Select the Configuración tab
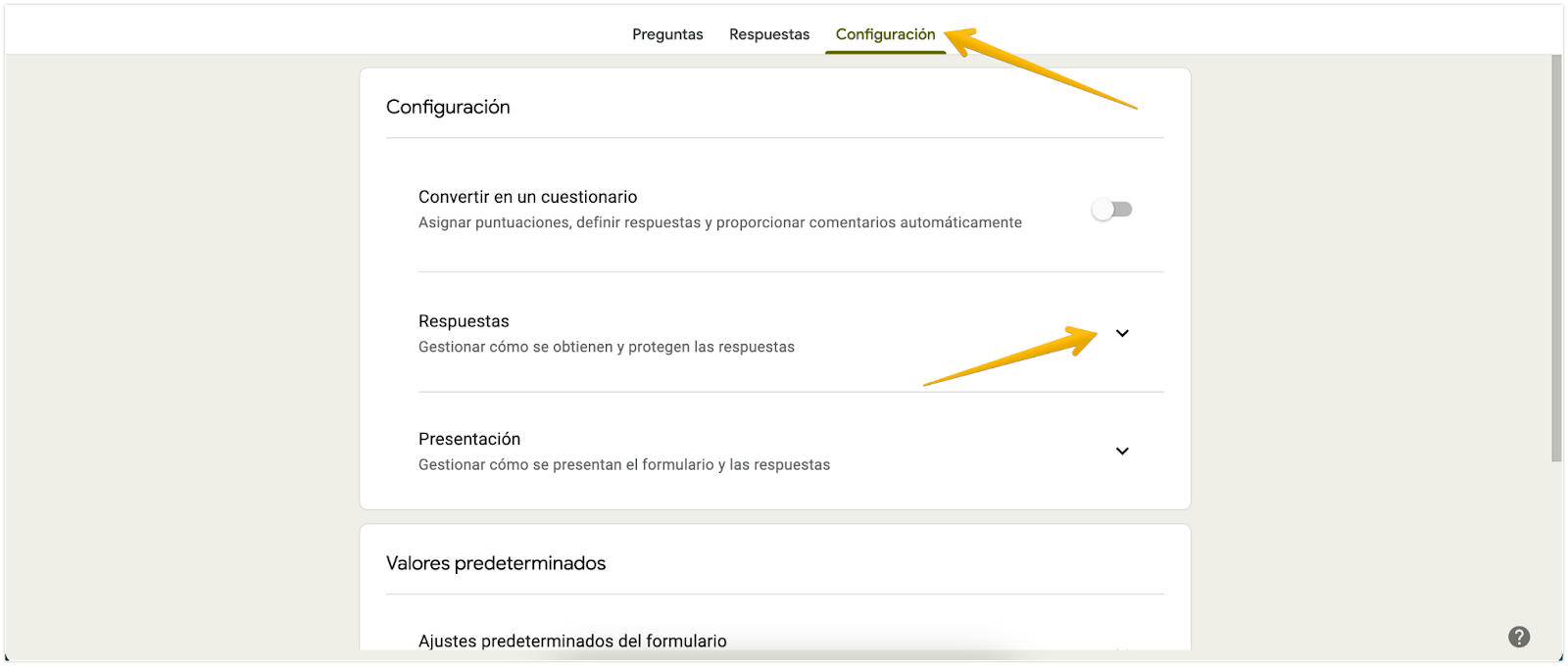 pos(885,34)
